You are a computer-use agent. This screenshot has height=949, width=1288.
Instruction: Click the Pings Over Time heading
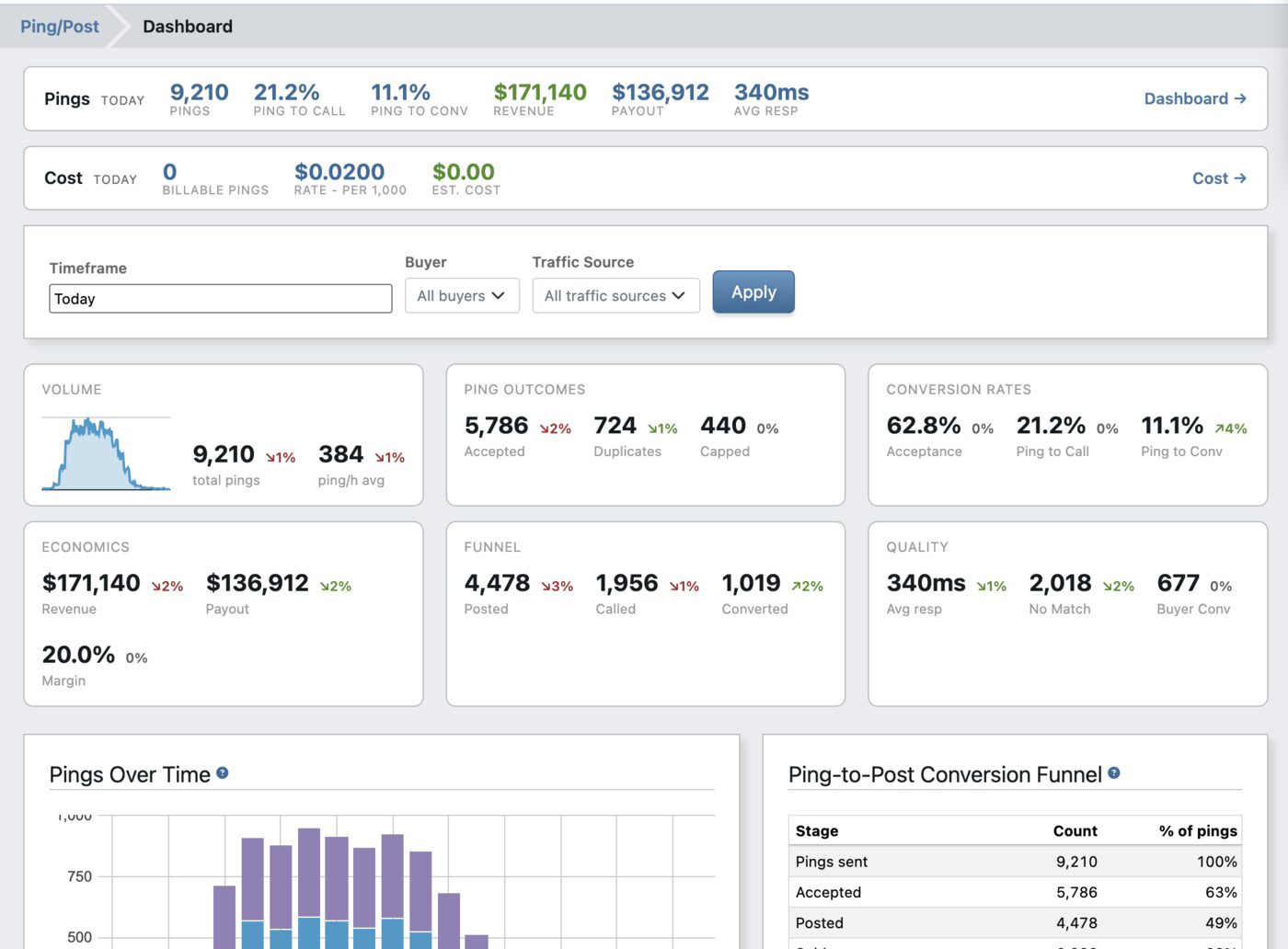point(130,774)
